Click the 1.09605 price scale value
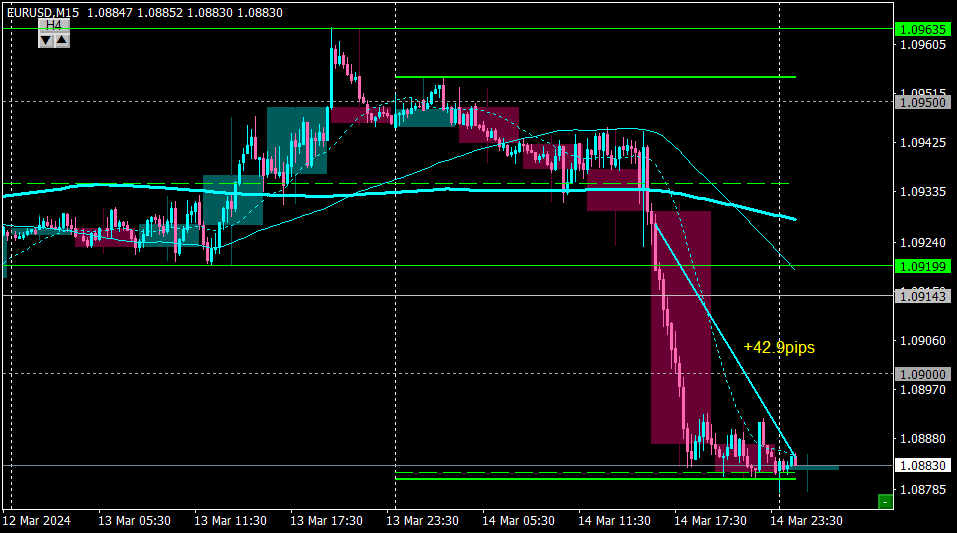 pyautogui.click(x=923, y=45)
